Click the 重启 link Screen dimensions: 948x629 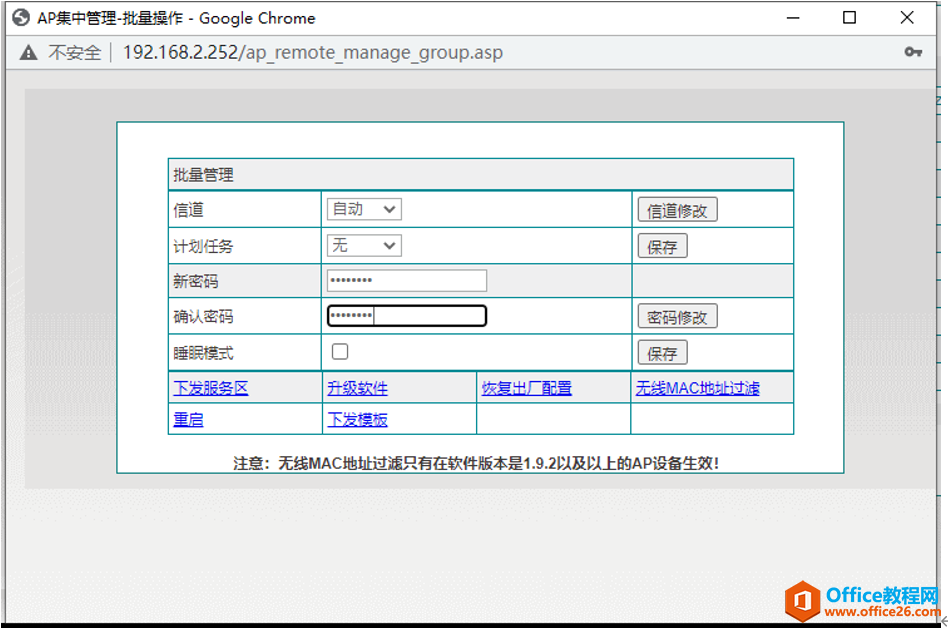tap(188, 419)
